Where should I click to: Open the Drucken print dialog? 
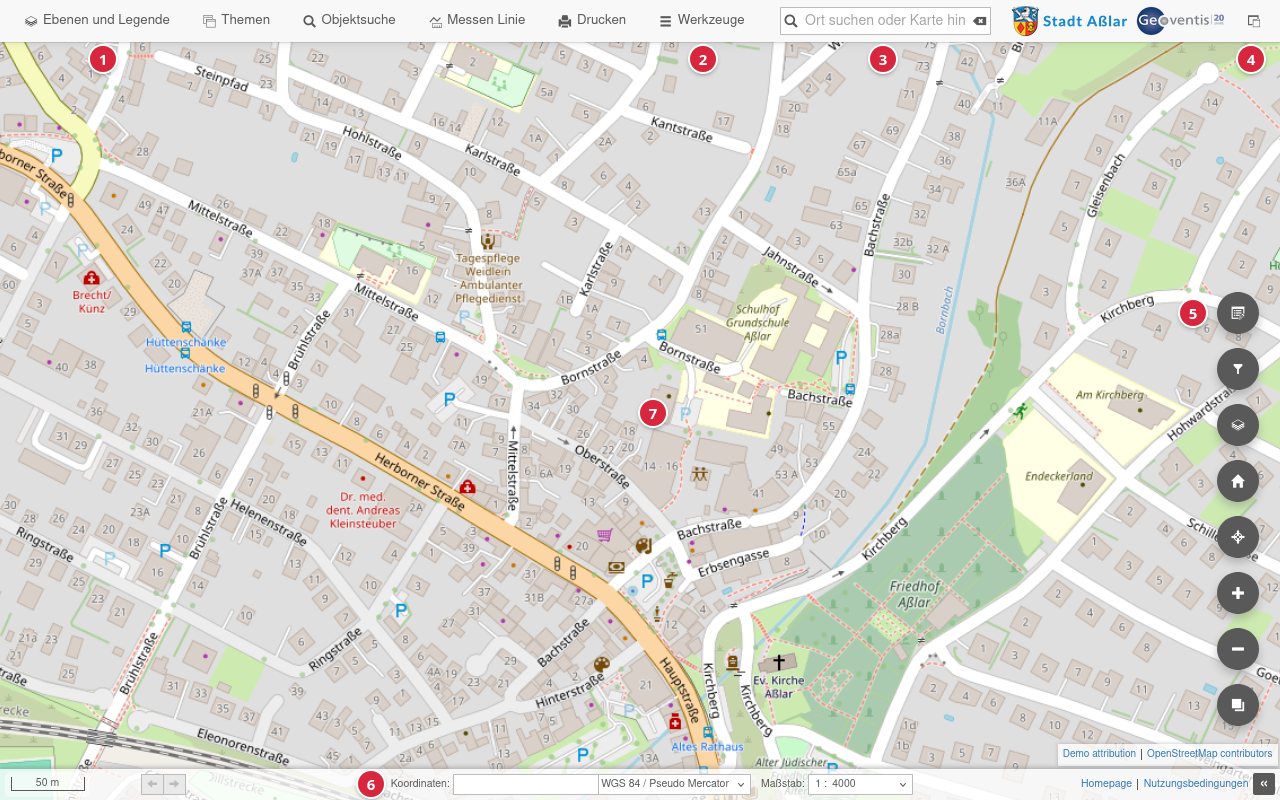tap(592, 20)
